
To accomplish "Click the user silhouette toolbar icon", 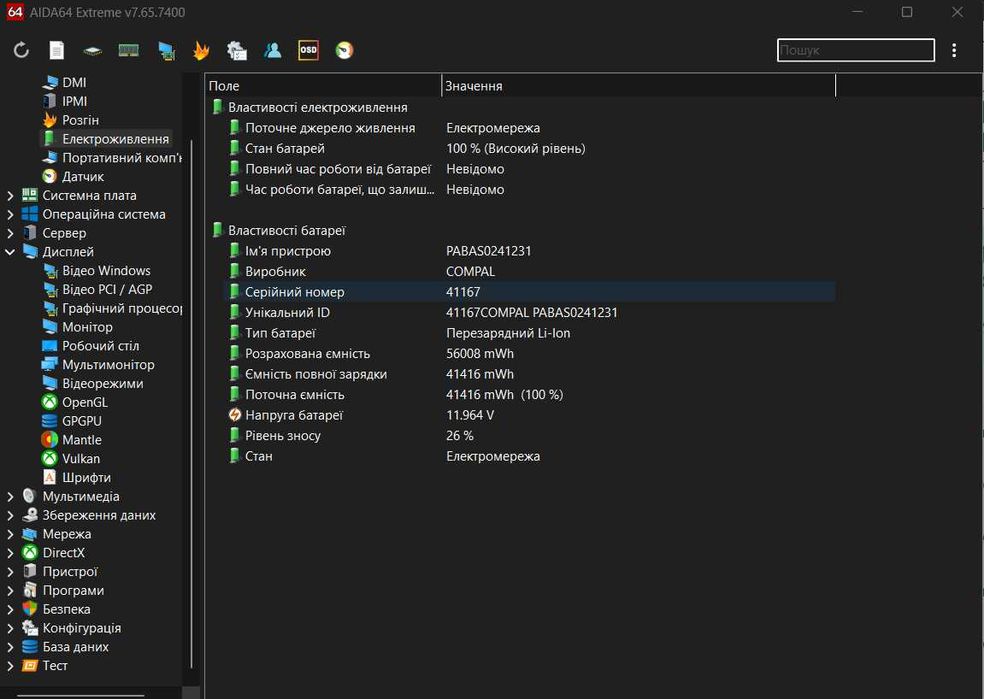I will point(272,51).
